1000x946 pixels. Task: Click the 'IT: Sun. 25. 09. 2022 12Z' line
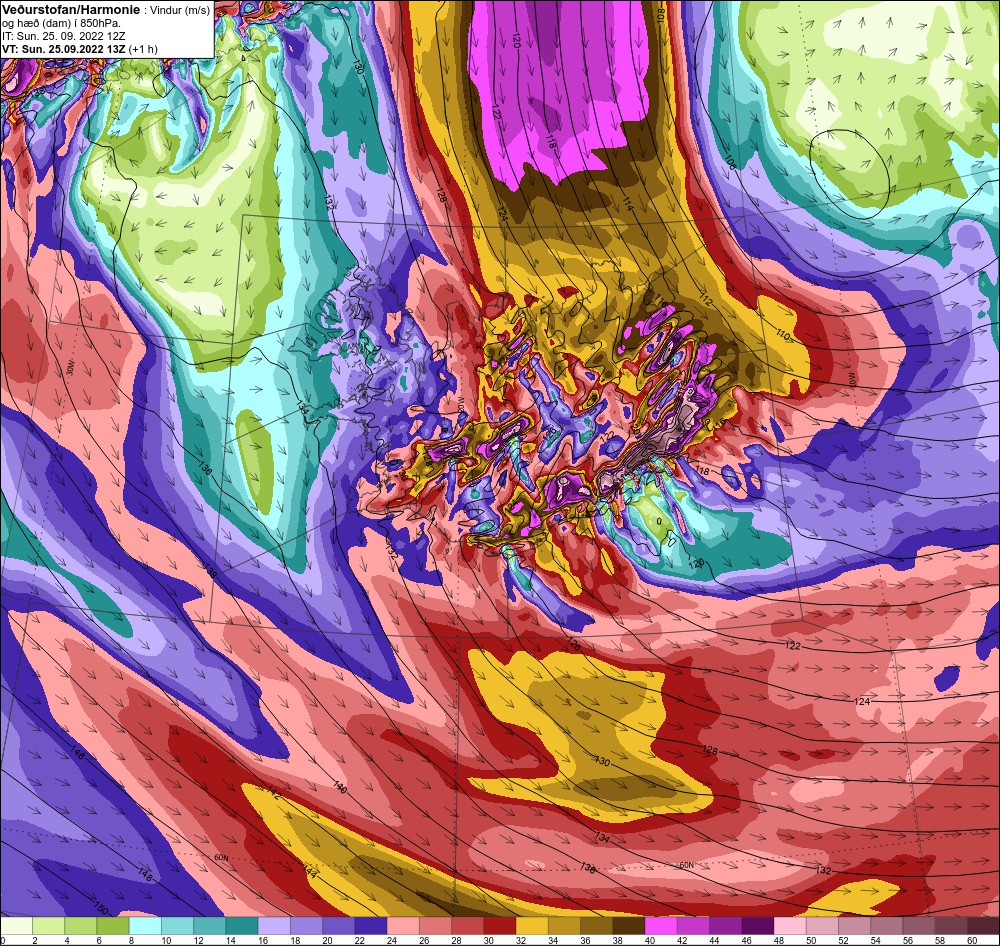click(66, 36)
